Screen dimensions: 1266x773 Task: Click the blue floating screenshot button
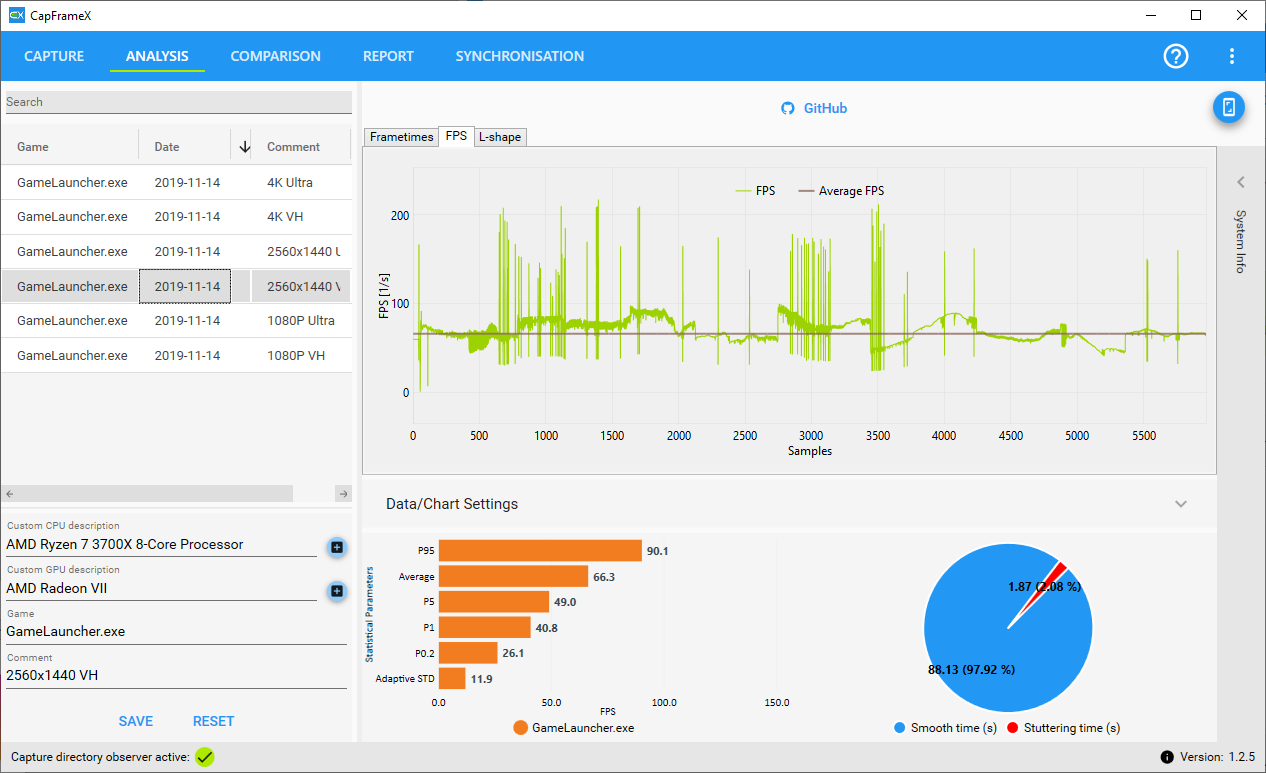[x=1229, y=107]
